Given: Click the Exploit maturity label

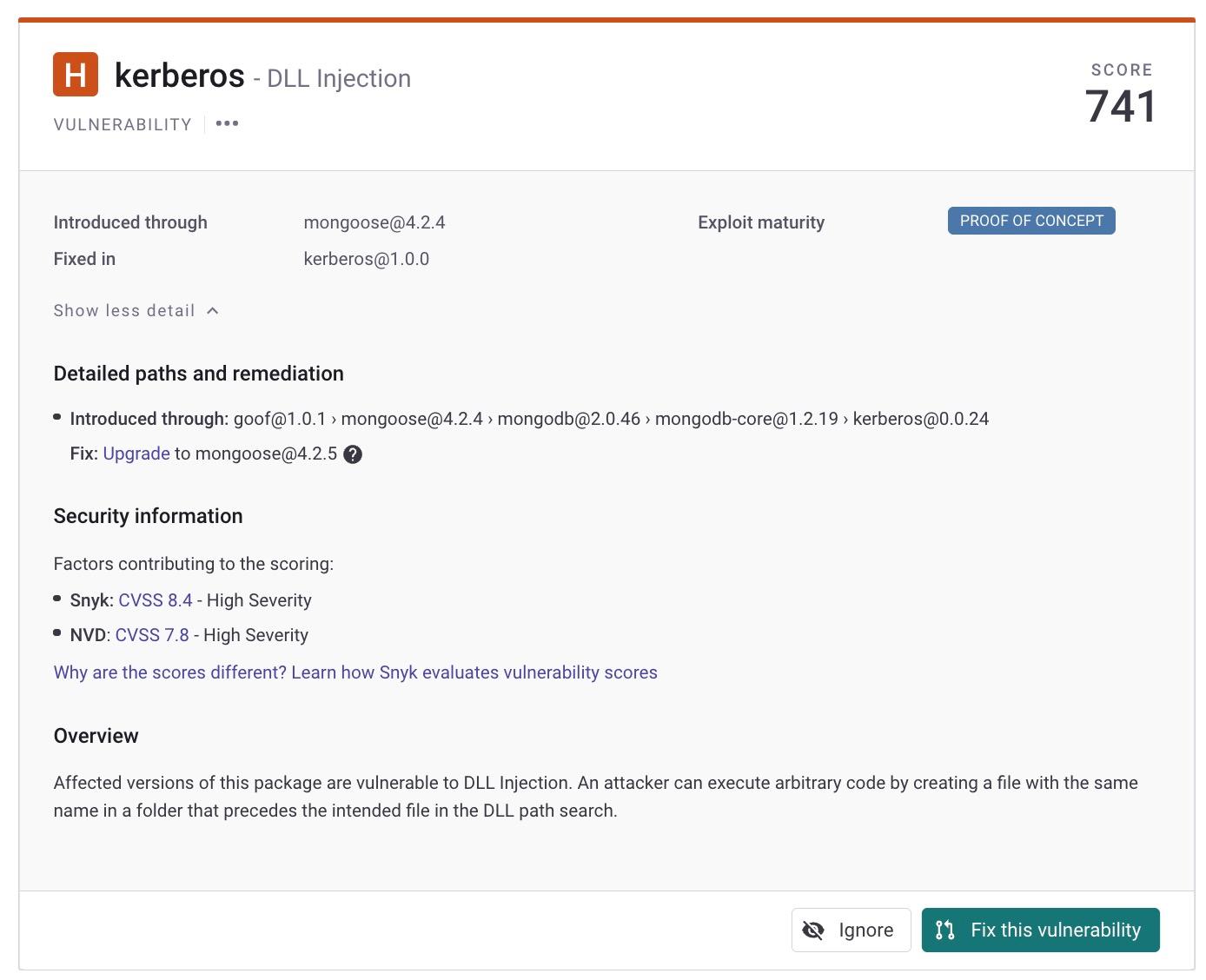Looking at the screenshot, I should click(x=761, y=222).
